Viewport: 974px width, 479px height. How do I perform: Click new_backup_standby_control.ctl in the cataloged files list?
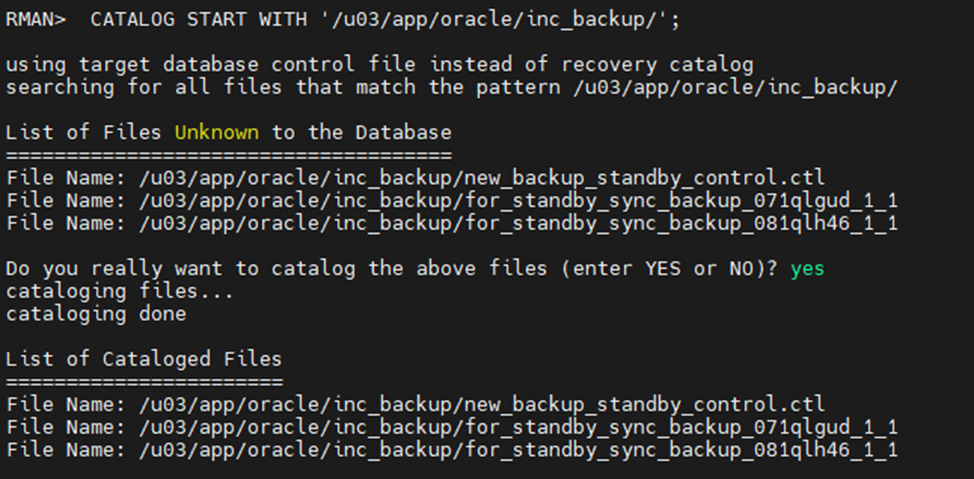[415, 405]
